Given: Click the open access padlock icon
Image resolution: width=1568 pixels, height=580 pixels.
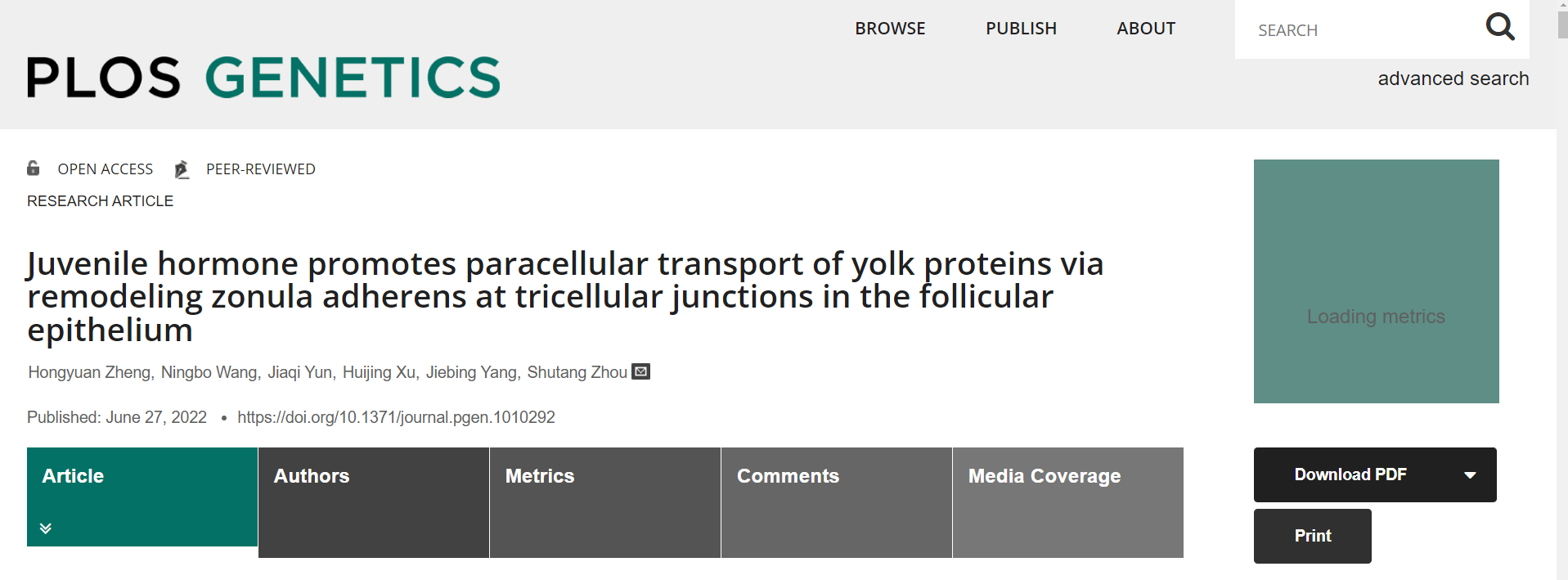Looking at the screenshot, I should (x=33, y=169).
